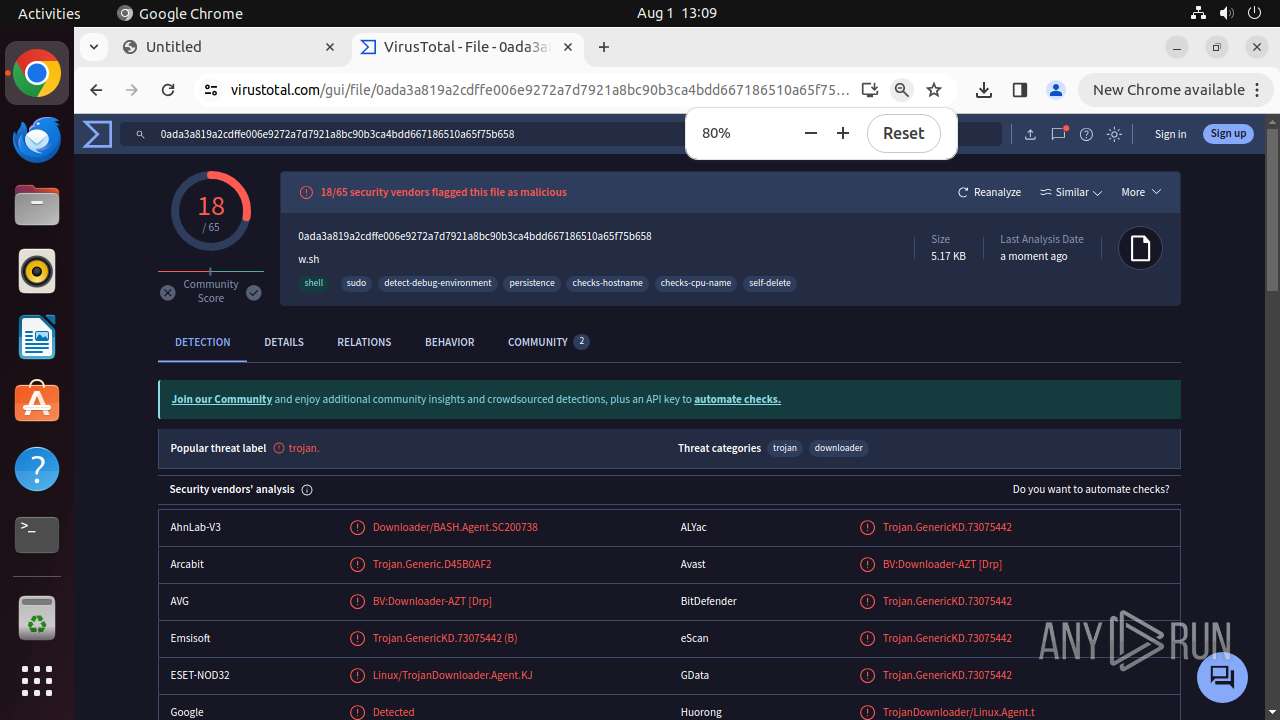Open the chat support bubble
Image resolution: width=1280 pixels, height=720 pixels.
1222,677
